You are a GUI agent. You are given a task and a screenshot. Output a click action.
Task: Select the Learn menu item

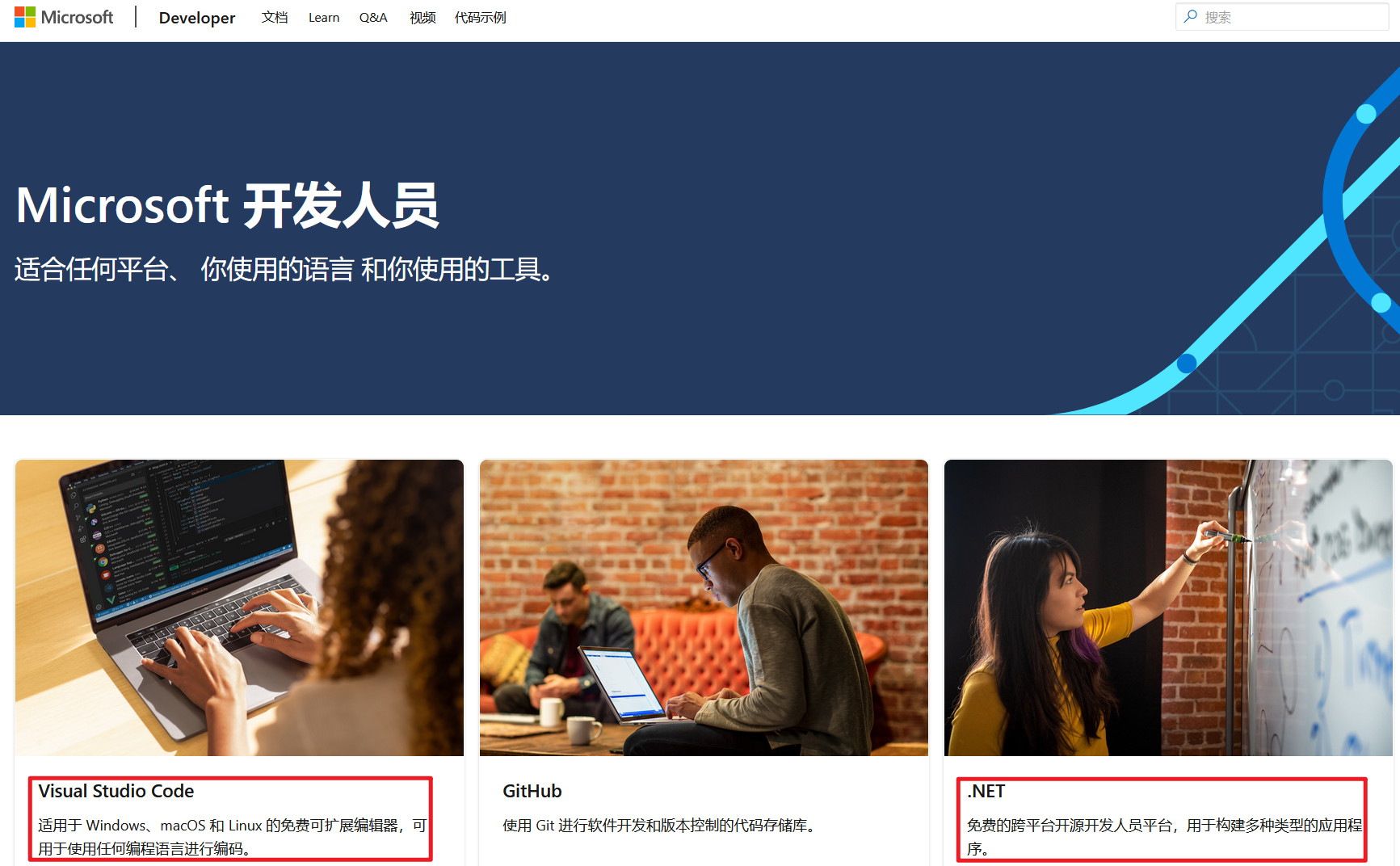pos(323,17)
